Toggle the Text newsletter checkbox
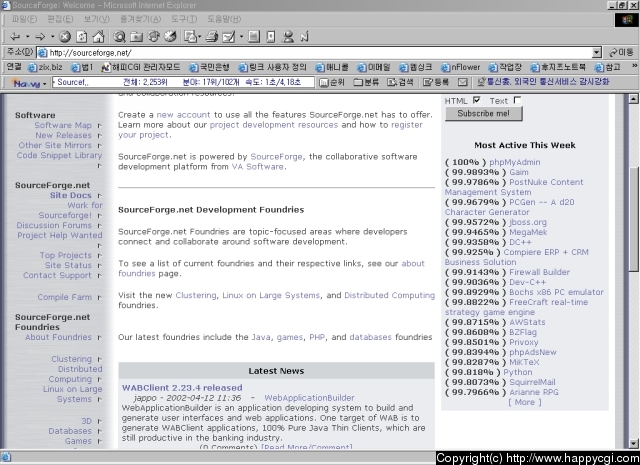 tap(518, 100)
